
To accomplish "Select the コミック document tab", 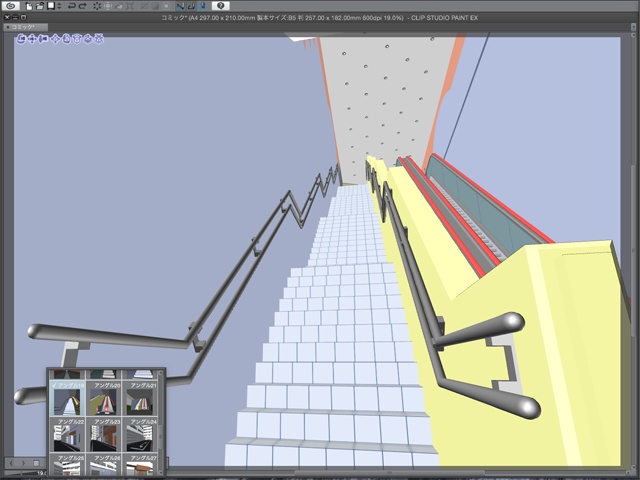I will tap(25, 27).
